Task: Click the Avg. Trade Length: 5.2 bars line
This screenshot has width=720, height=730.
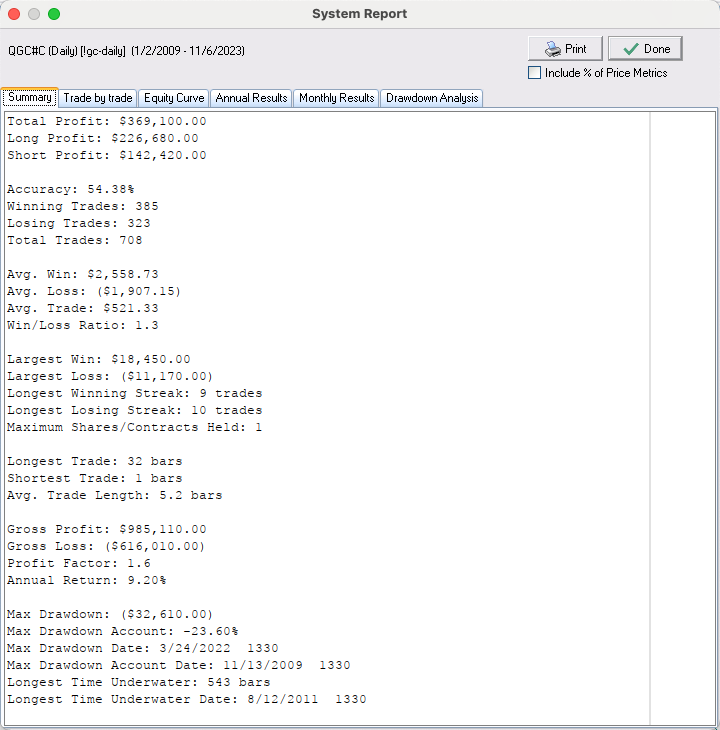Action: click(x=114, y=495)
